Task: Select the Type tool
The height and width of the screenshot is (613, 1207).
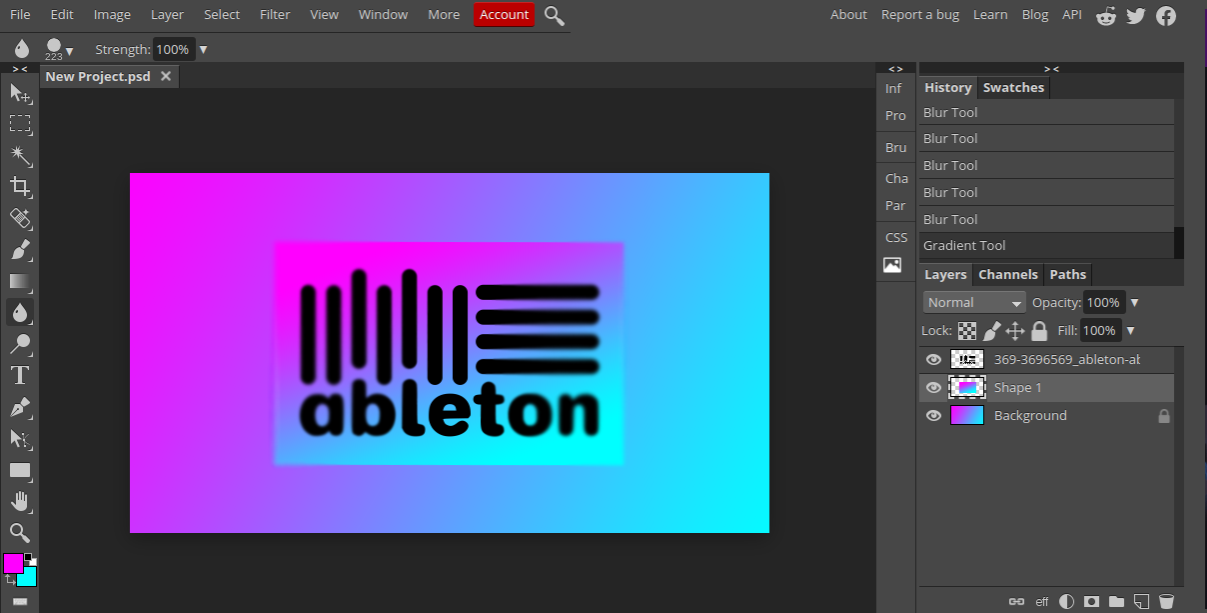Action: (x=19, y=375)
